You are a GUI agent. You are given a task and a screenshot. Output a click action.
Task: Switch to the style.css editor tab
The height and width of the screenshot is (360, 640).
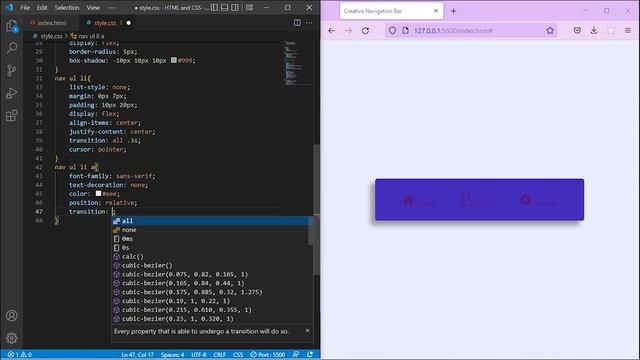105,23
